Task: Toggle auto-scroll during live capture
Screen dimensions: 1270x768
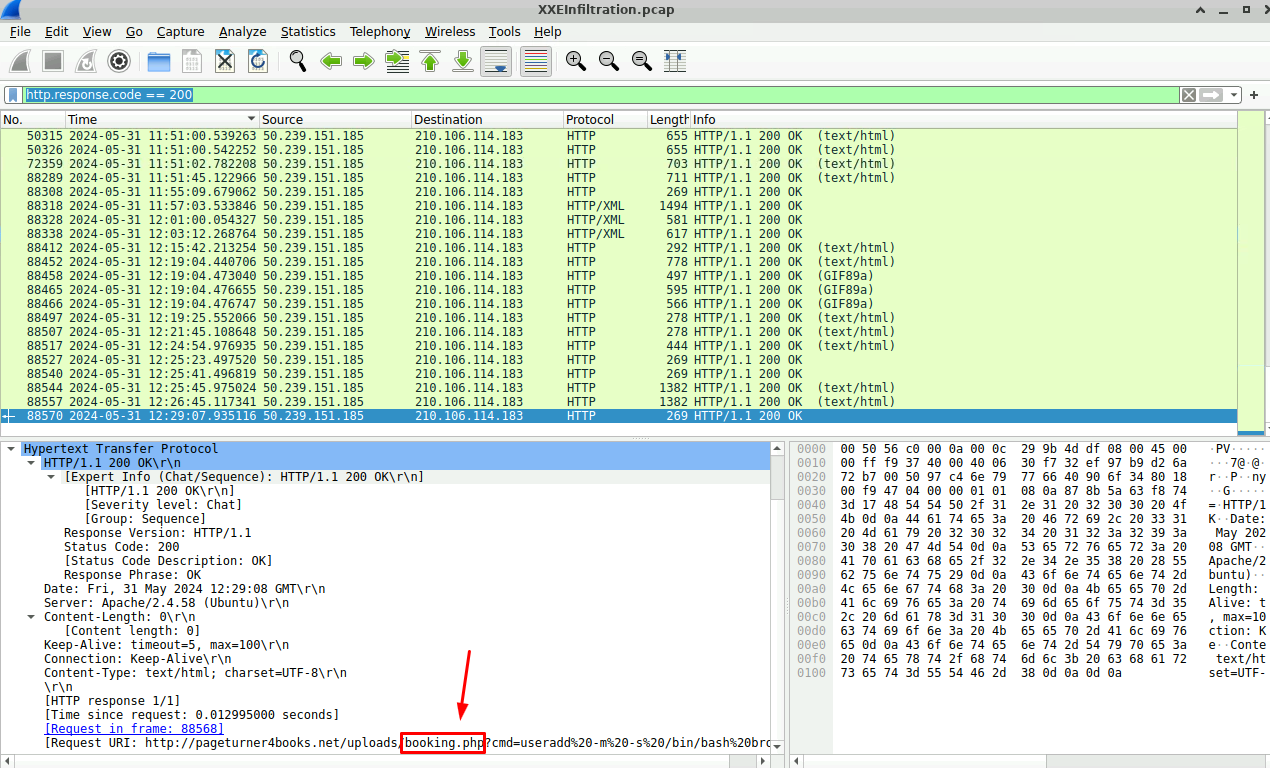Action: (496, 61)
